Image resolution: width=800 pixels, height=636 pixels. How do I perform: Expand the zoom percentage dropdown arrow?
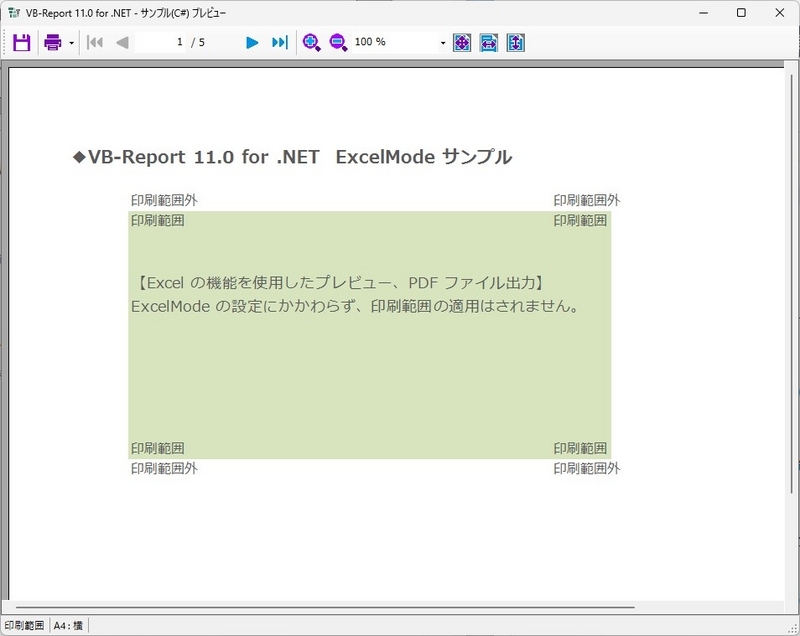443,43
